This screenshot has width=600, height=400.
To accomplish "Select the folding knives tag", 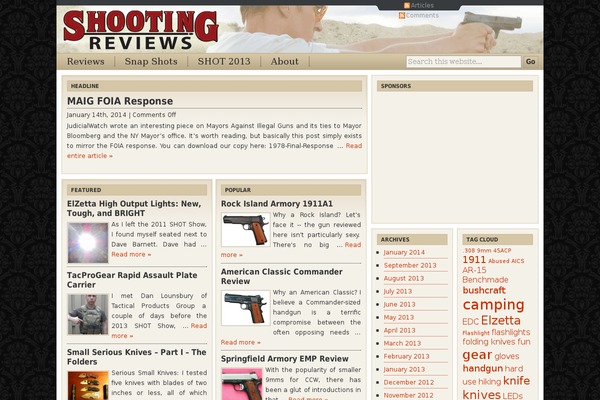I will click(x=489, y=342).
